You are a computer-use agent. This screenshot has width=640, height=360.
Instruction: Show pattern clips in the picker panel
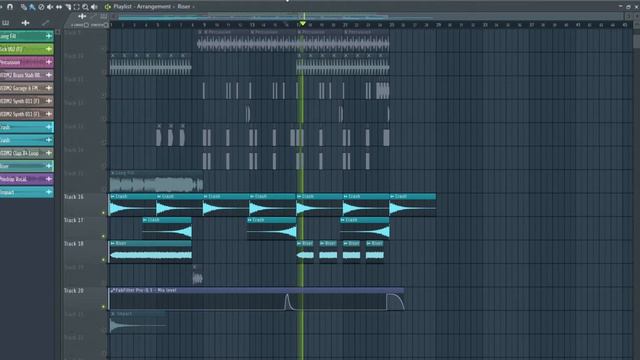(x=6, y=23)
